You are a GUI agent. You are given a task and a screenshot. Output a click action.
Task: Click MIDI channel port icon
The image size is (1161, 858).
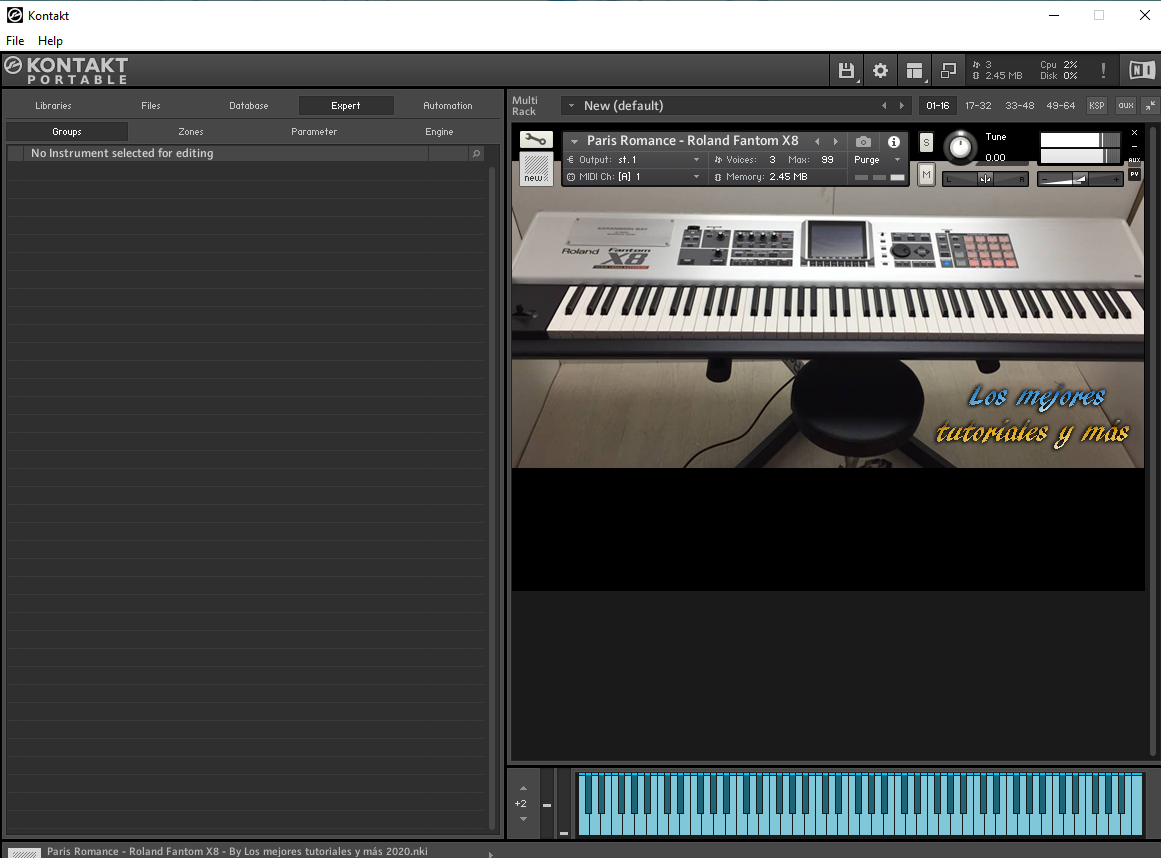pos(571,177)
